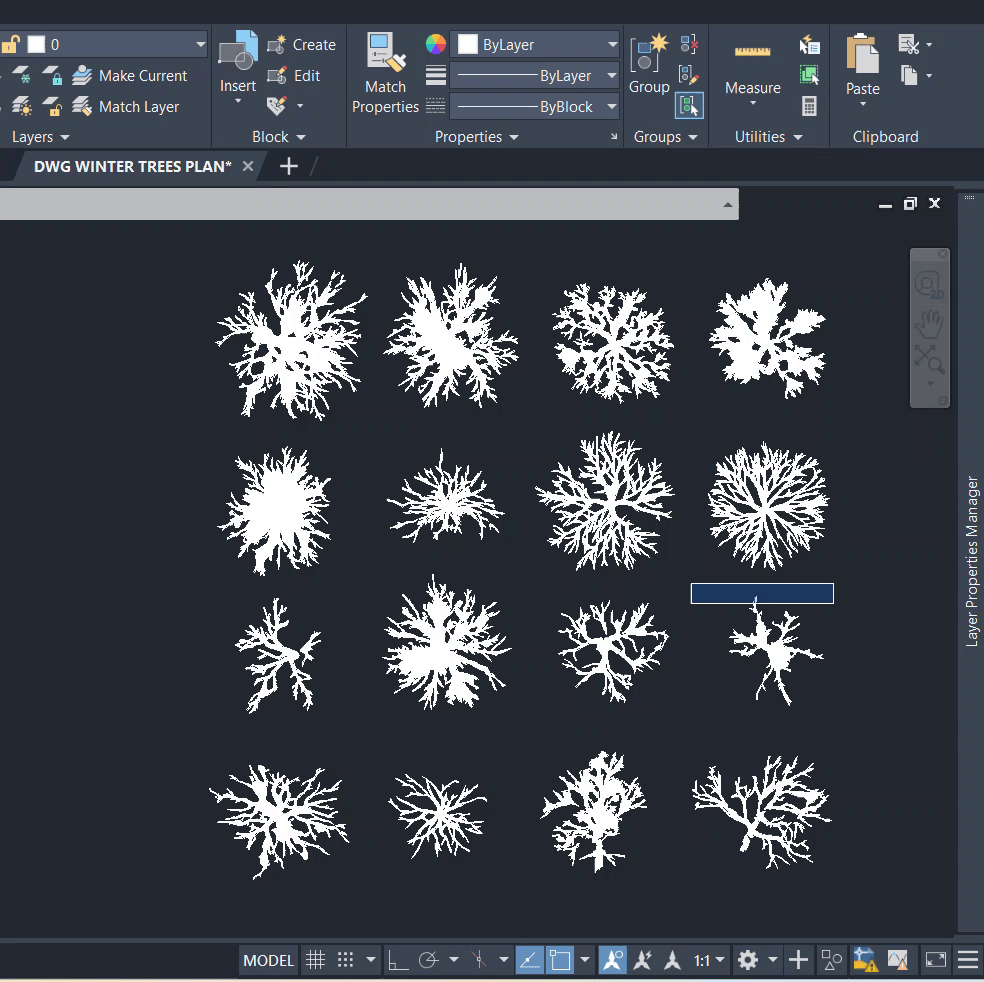Screen dimensions: 984x982
Task: Toggle snap mode in status bar
Action: point(346,961)
